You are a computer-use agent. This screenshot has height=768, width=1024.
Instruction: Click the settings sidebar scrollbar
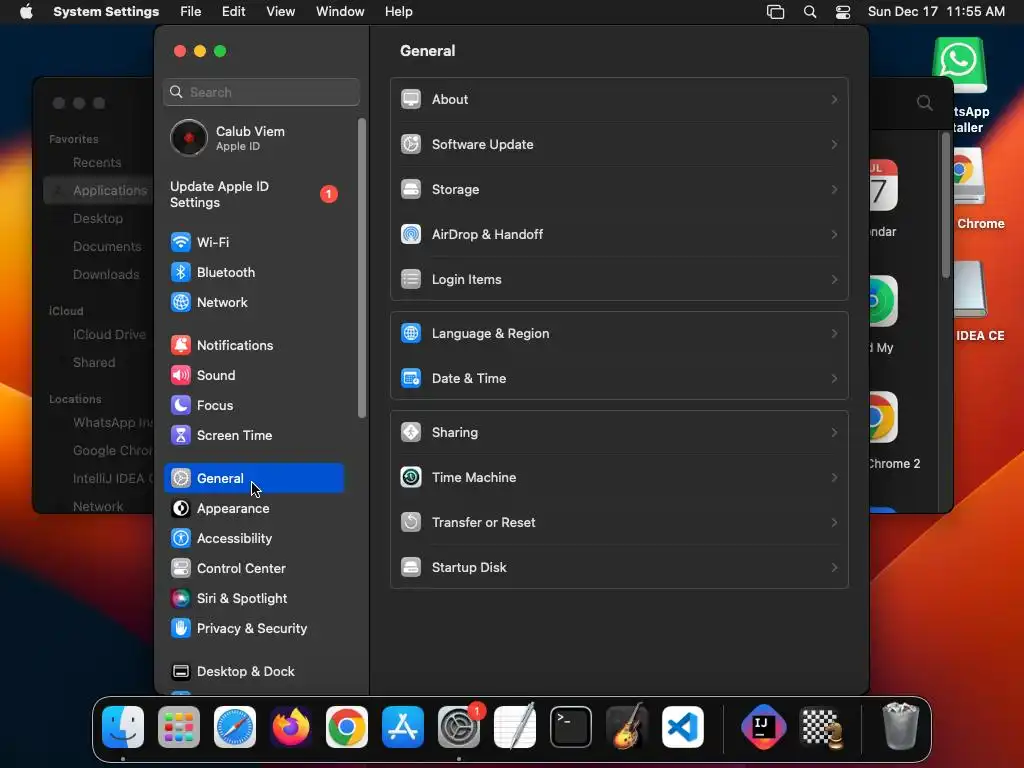(x=362, y=268)
